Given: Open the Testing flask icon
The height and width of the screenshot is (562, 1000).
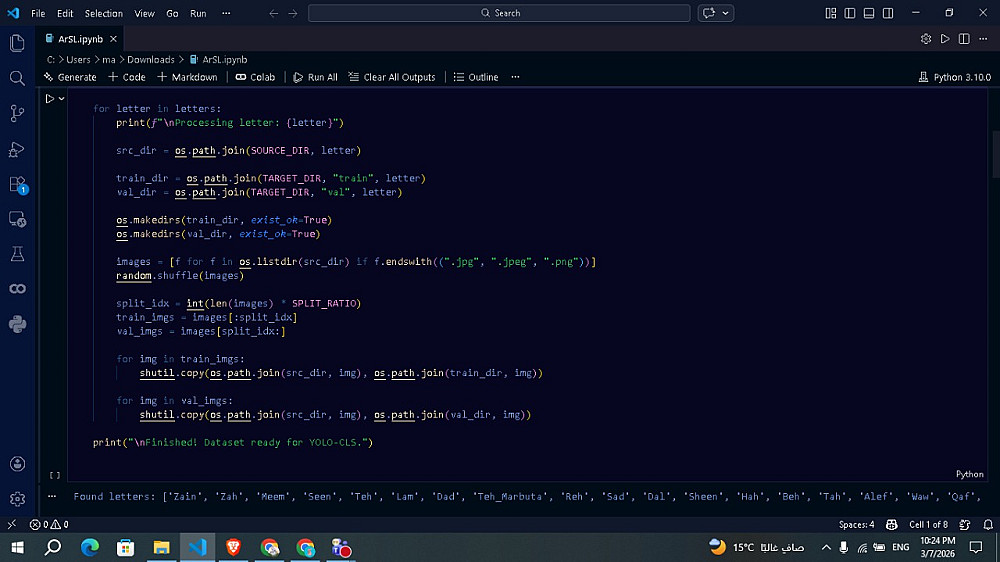Looking at the screenshot, I should (x=17, y=254).
